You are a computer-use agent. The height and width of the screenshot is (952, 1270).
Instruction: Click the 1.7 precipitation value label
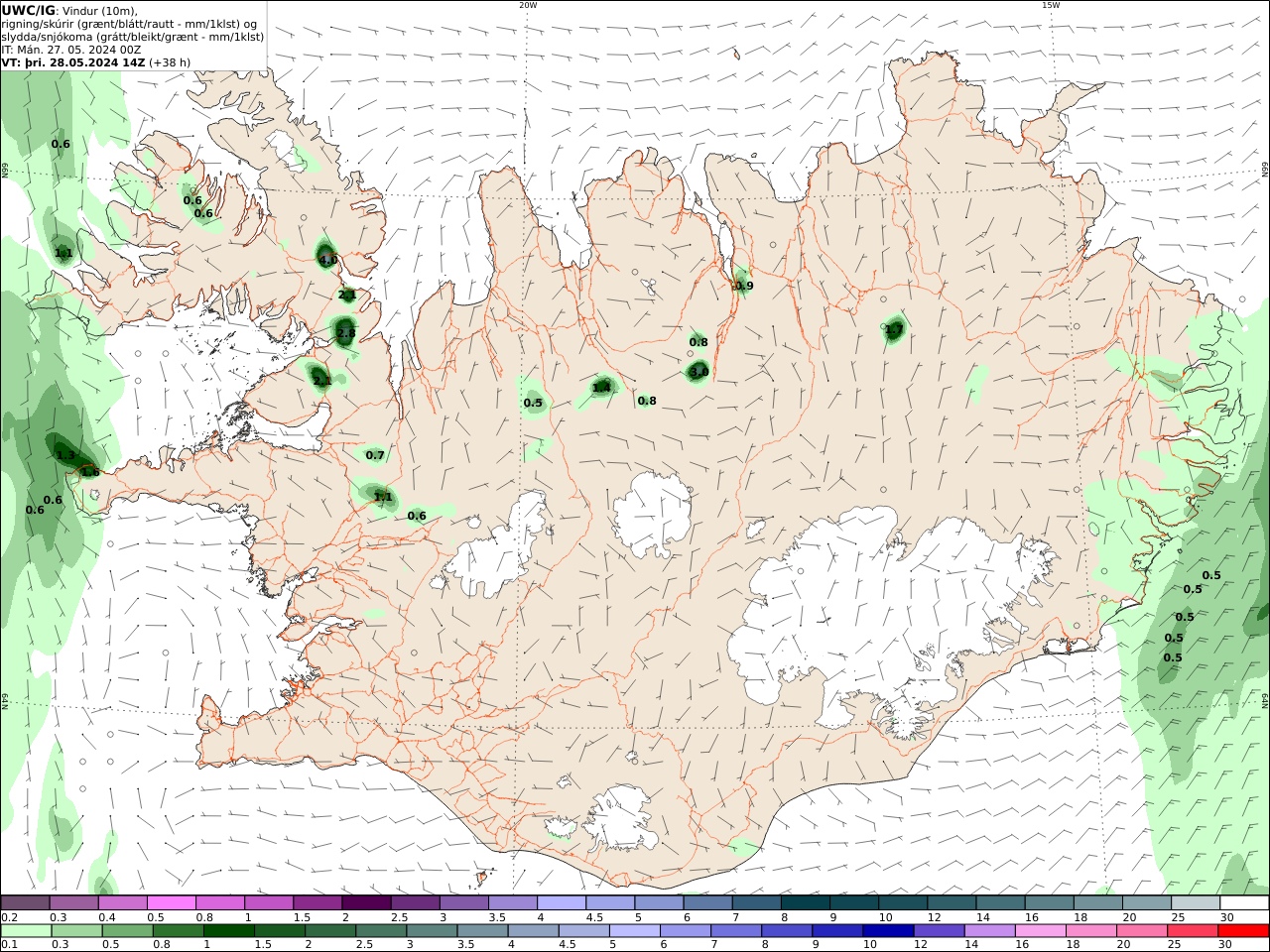894,330
